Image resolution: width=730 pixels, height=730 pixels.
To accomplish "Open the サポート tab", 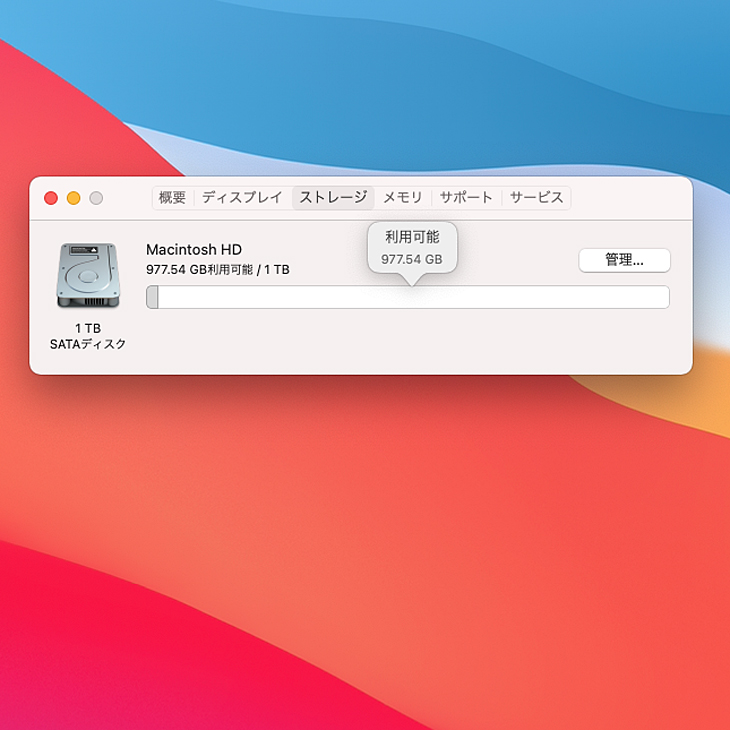I will (466, 198).
